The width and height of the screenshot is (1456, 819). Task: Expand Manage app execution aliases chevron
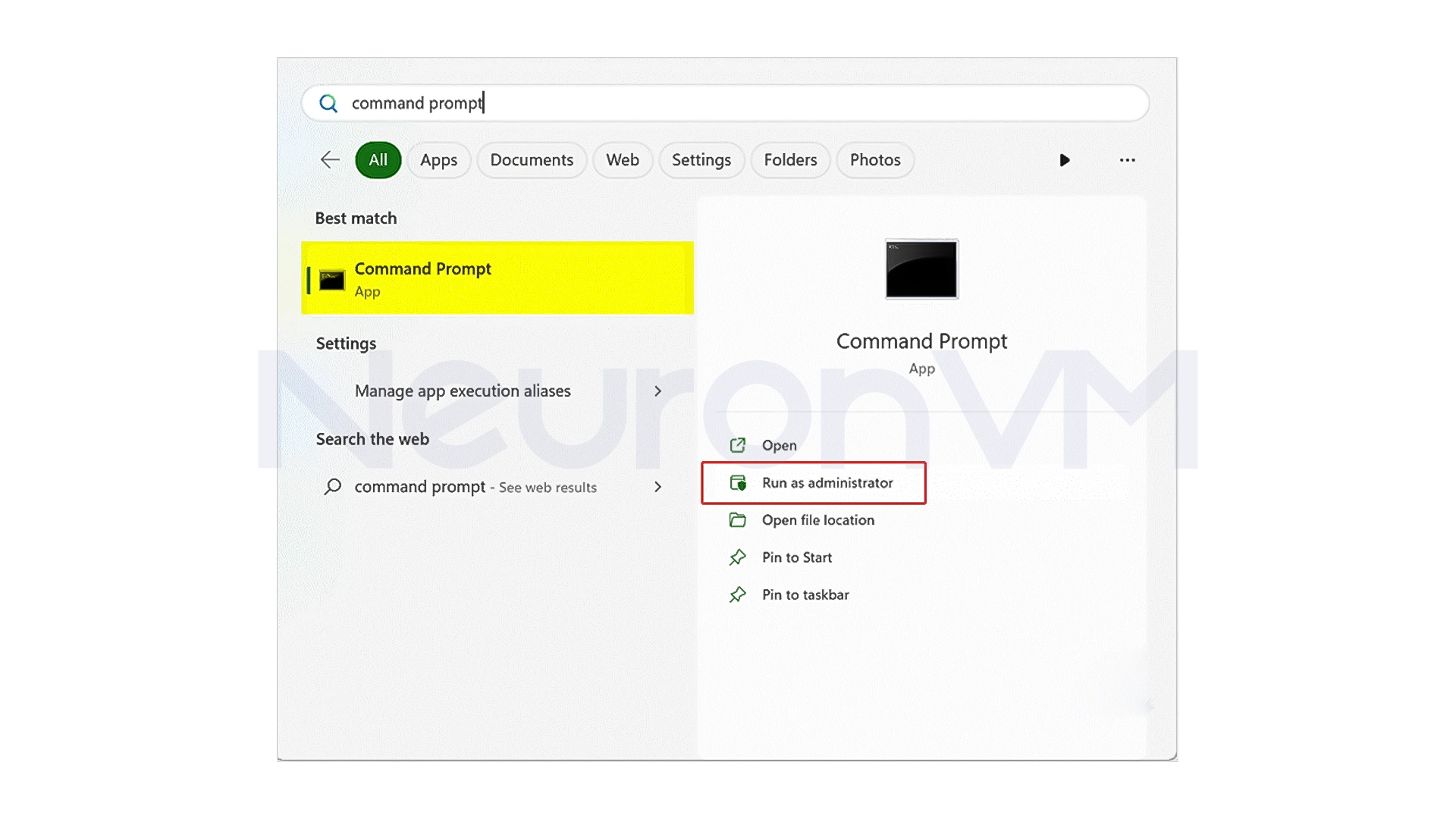(x=657, y=391)
